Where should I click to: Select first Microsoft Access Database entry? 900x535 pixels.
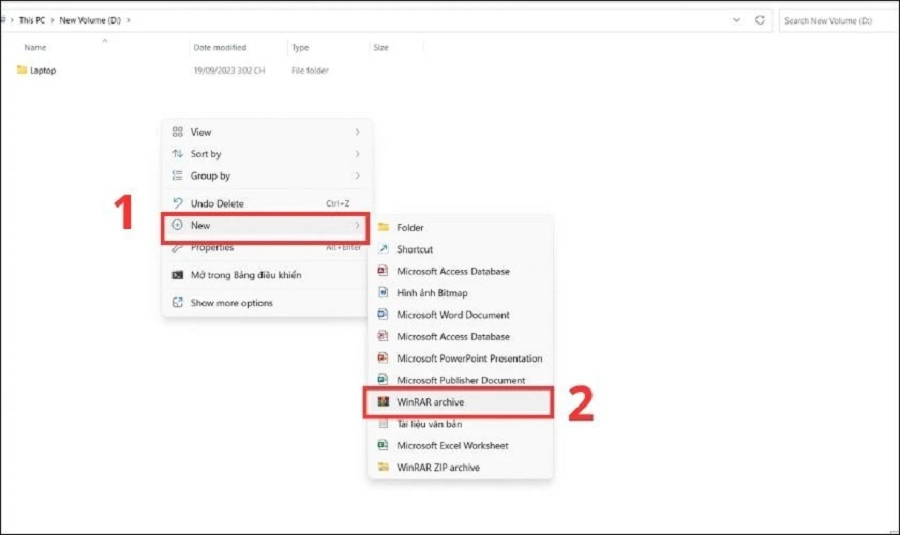pyautogui.click(x=460, y=271)
